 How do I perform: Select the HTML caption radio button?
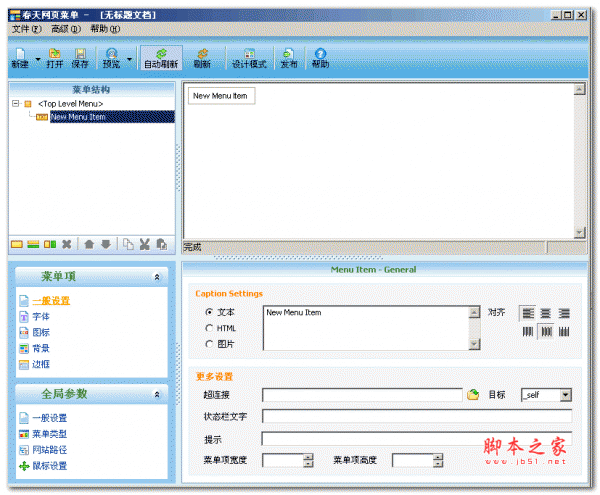tap(209, 328)
